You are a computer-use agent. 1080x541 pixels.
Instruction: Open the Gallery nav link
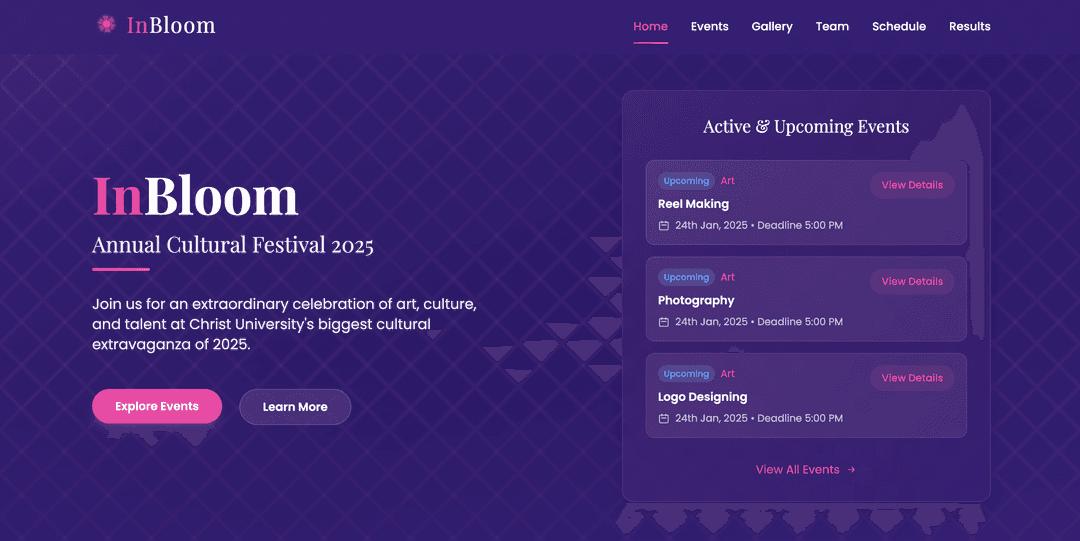pos(772,27)
